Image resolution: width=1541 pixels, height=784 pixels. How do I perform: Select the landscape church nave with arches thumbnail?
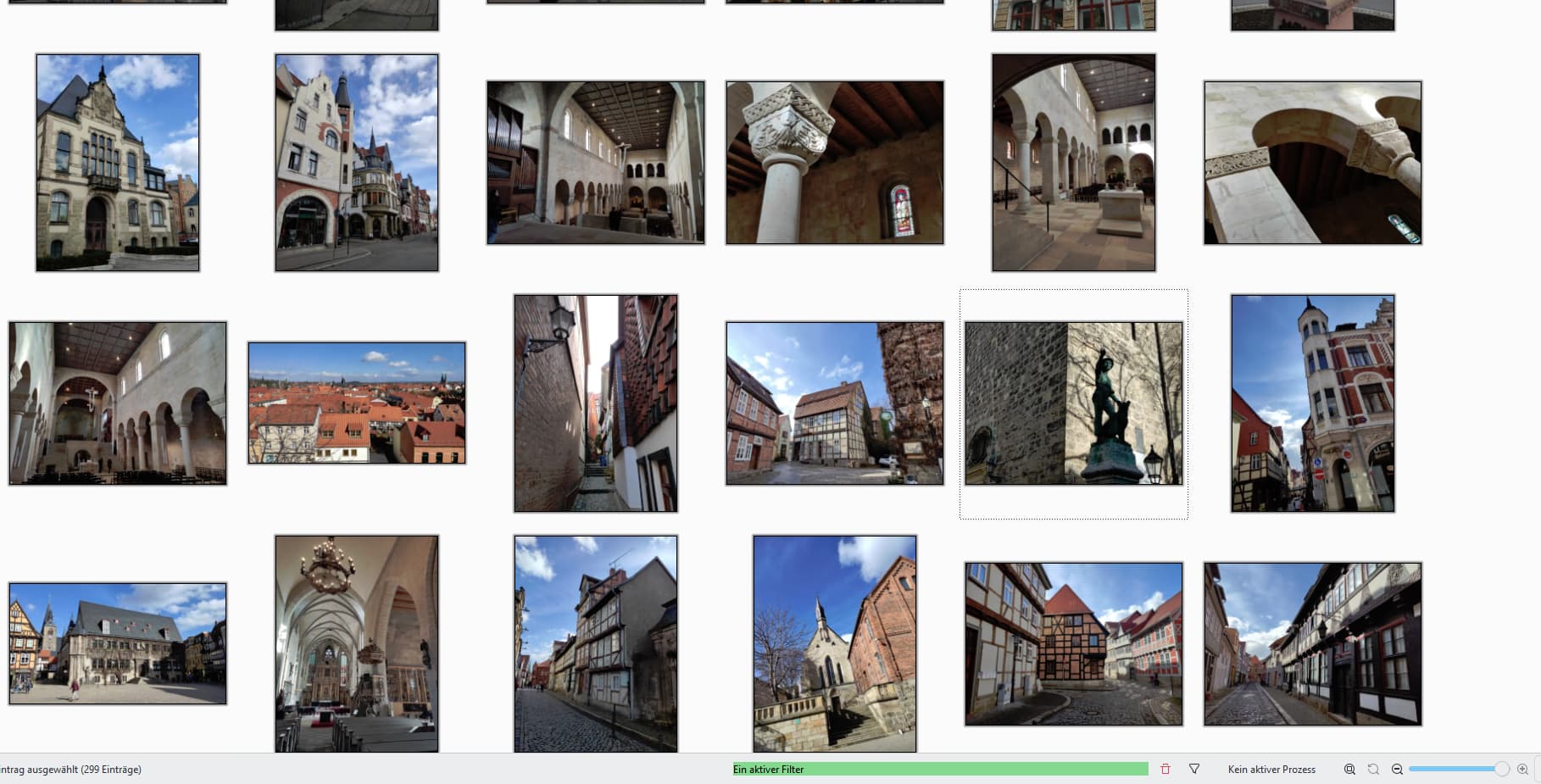(x=118, y=403)
